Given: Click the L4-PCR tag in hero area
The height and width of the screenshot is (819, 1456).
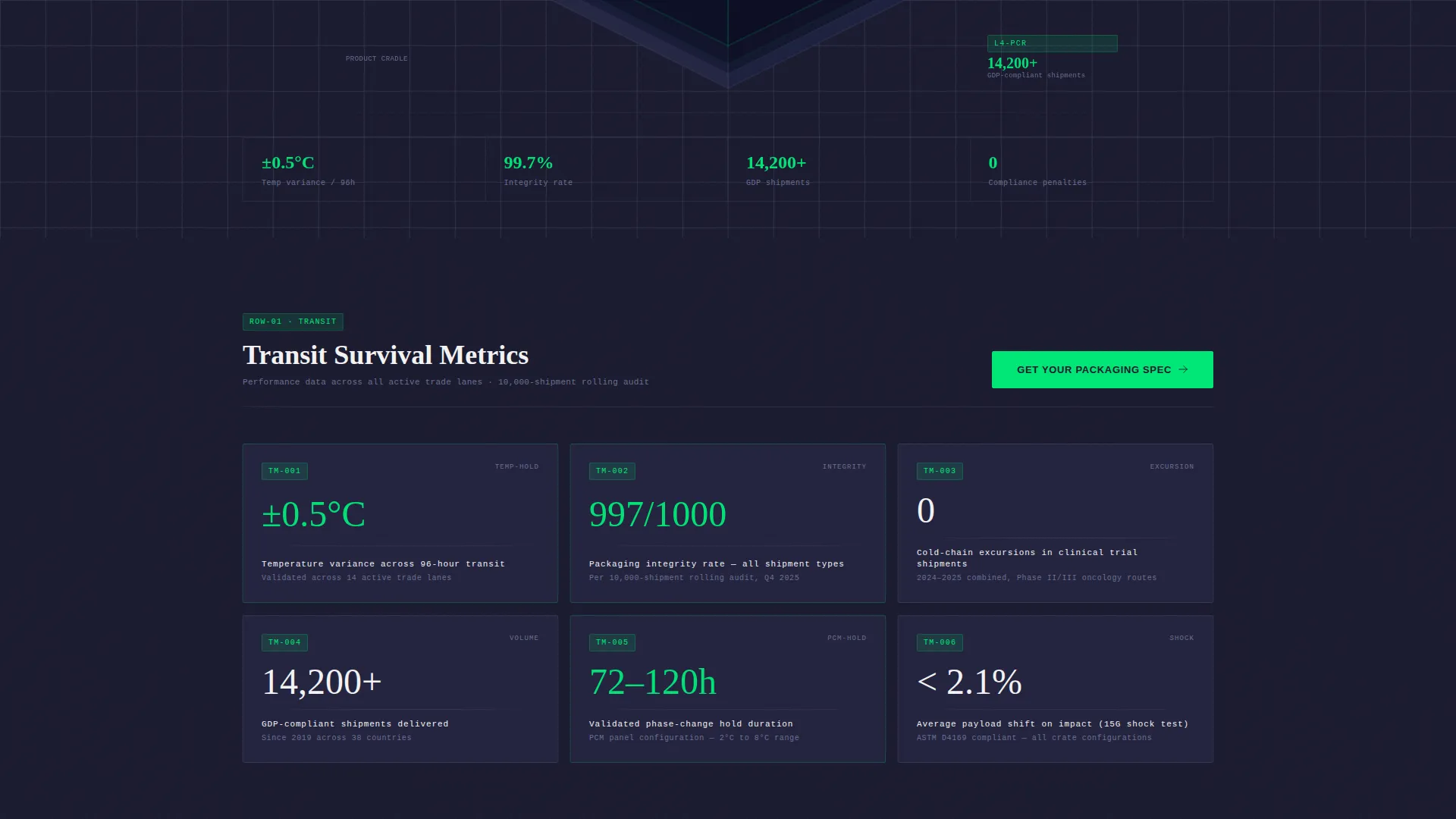Looking at the screenshot, I should coord(1052,43).
